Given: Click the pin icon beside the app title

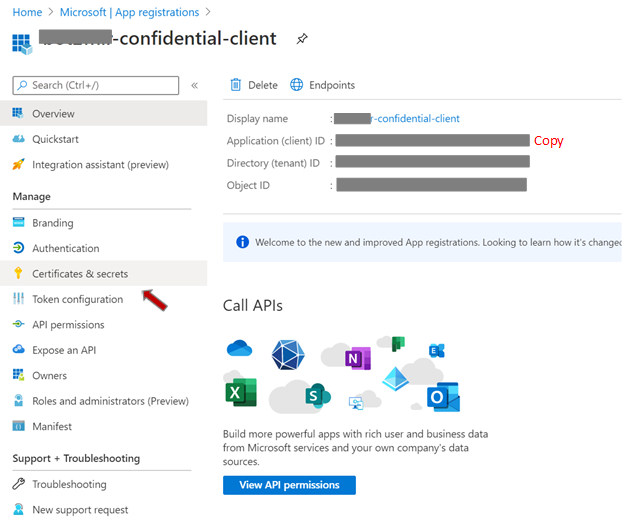Looking at the screenshot, I should [x=301, y=39].
